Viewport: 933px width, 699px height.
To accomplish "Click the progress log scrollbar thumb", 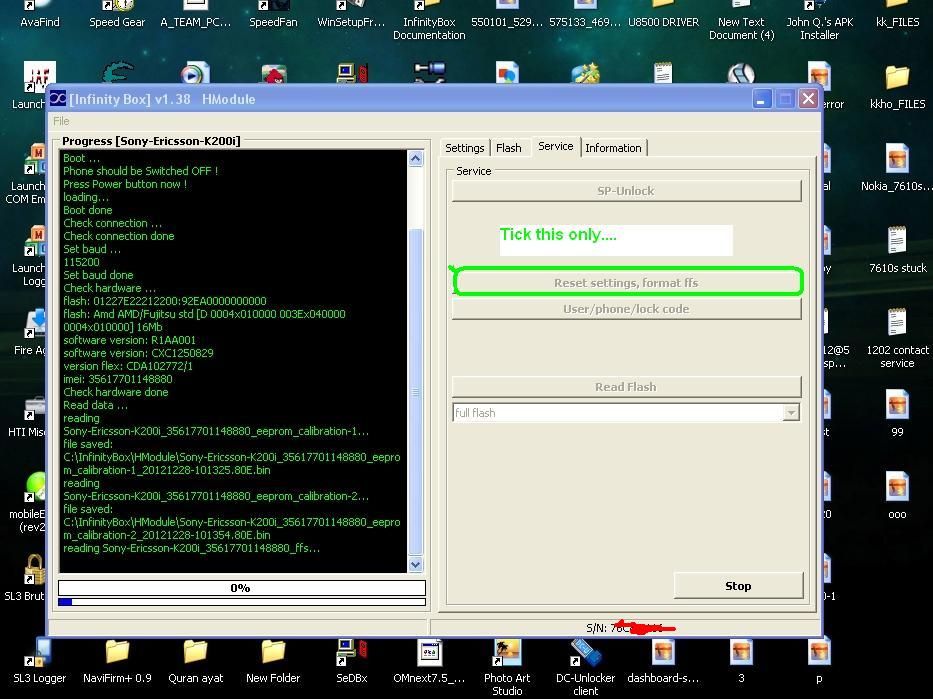I will point(415,391).
